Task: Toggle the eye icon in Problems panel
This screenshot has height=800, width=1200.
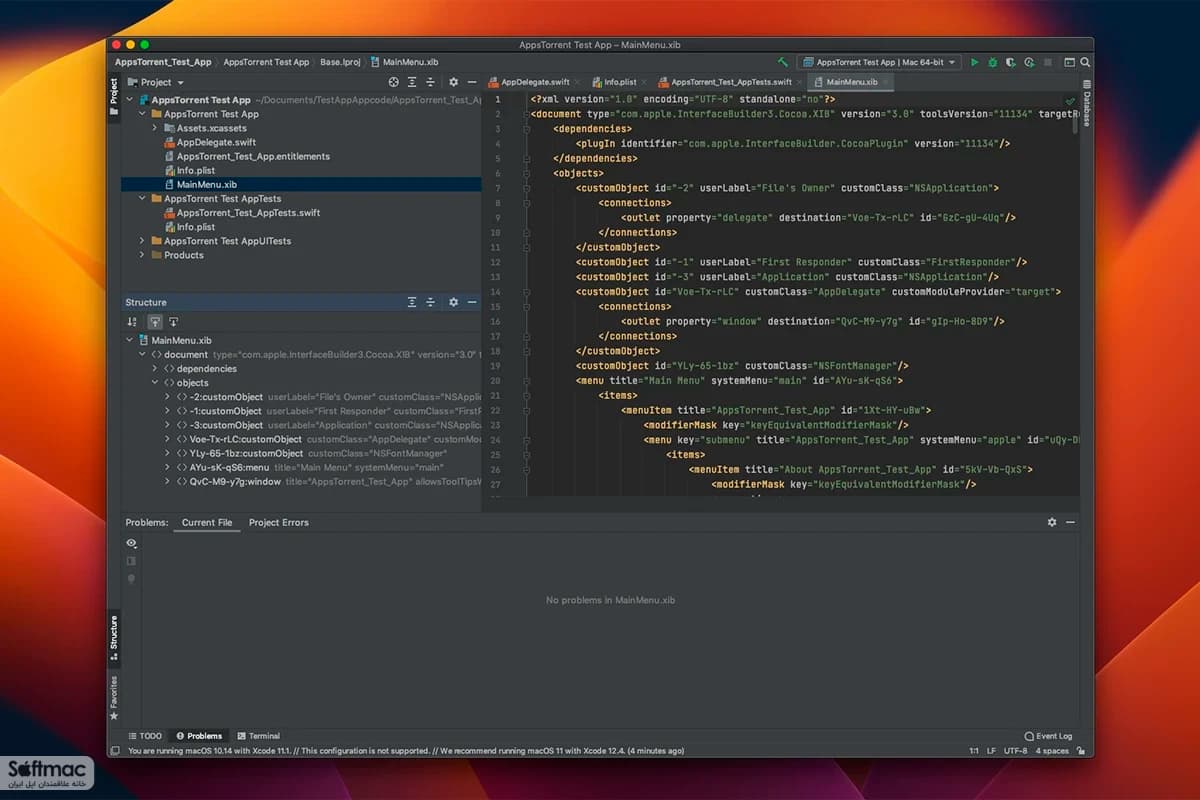Action: (131, 543)
